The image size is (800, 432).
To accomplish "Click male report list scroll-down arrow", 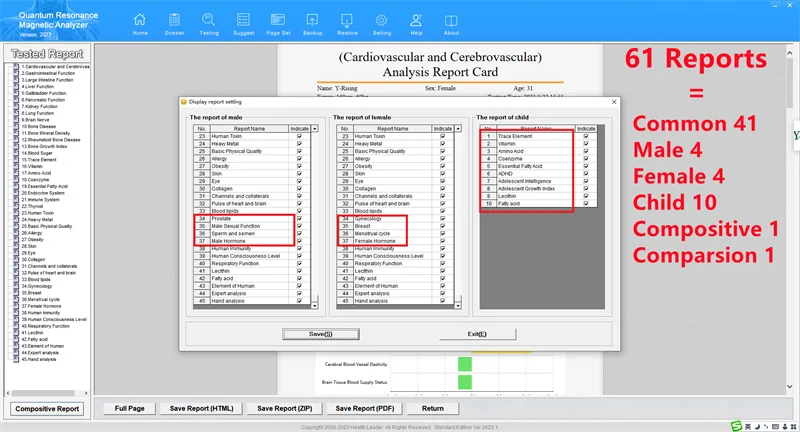I will (x=315, y=306).
